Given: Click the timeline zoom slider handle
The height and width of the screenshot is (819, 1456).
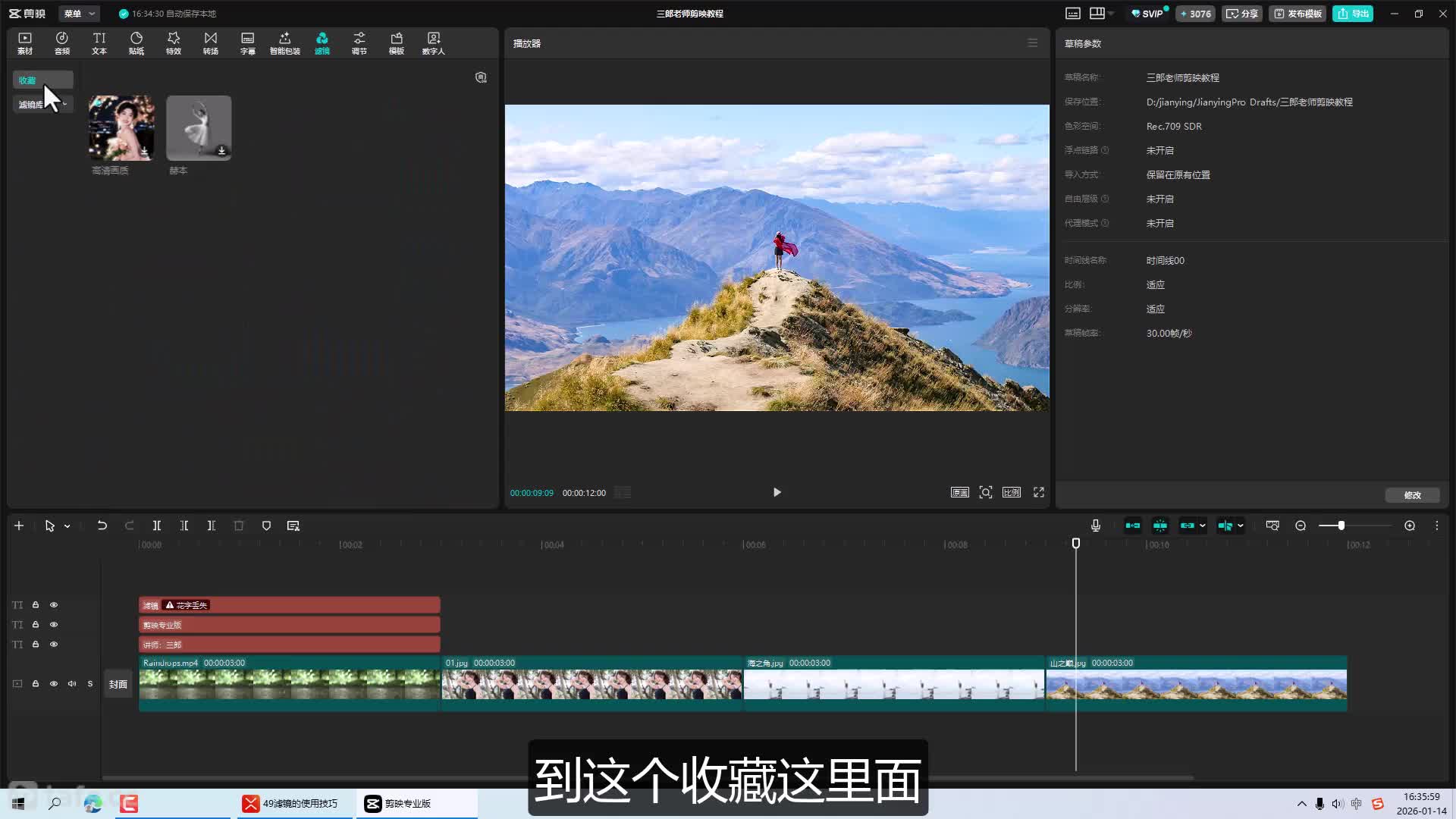Looking at the screenshot, I should (x=1341, y=526).
